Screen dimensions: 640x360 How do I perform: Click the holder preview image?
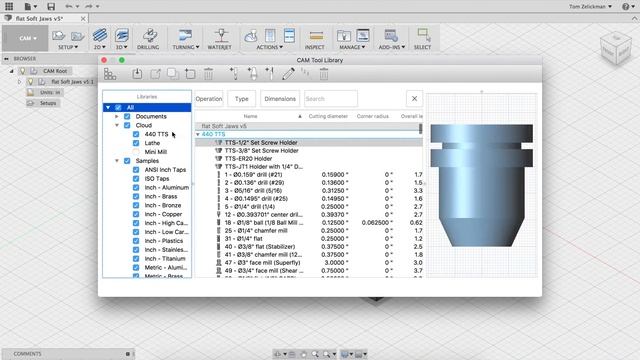pyautogui.click(x=482, y=185)
